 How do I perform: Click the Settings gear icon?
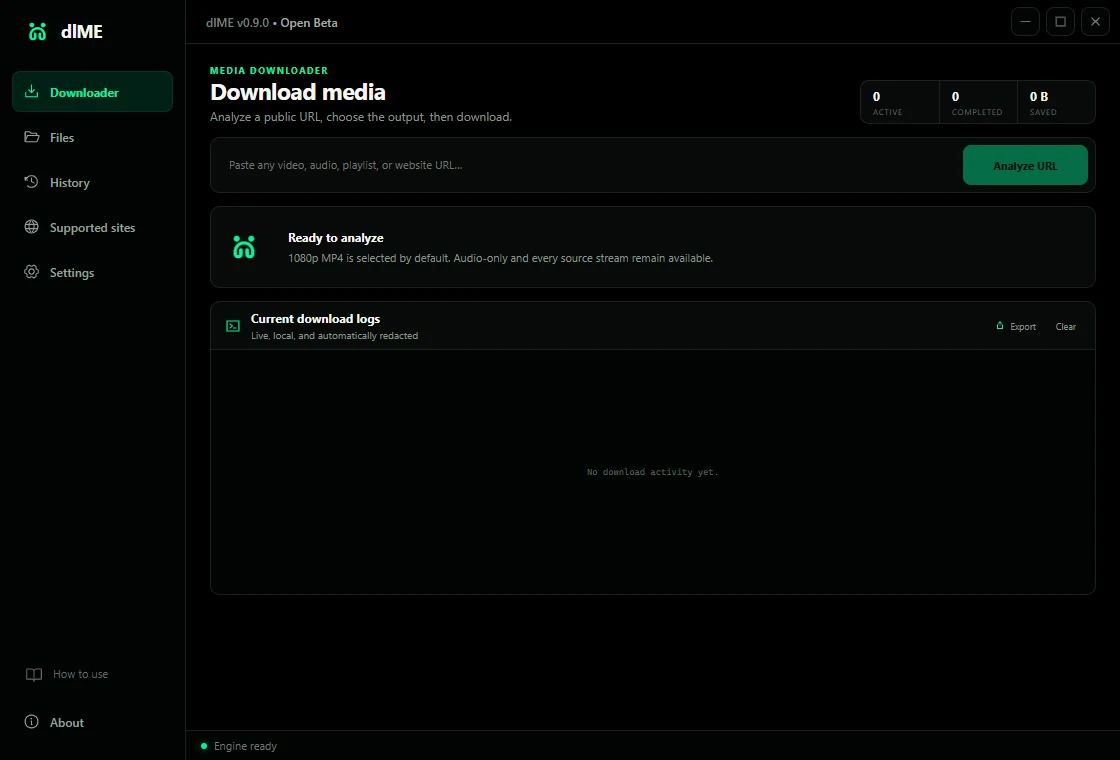(31, 271)
